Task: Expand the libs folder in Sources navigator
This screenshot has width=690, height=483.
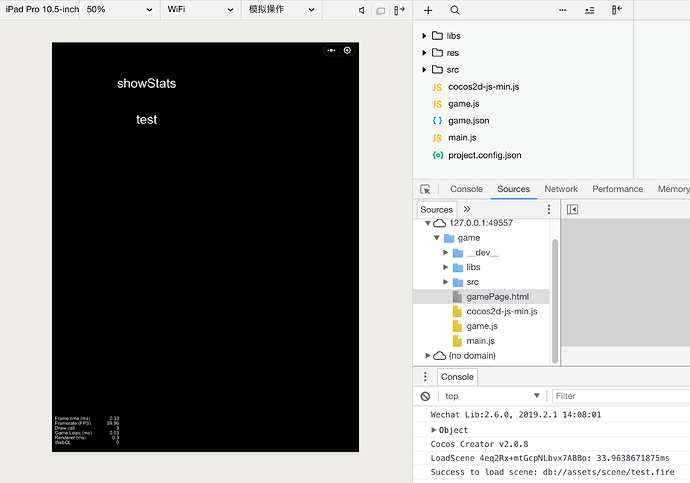Action: coord(445,267)
